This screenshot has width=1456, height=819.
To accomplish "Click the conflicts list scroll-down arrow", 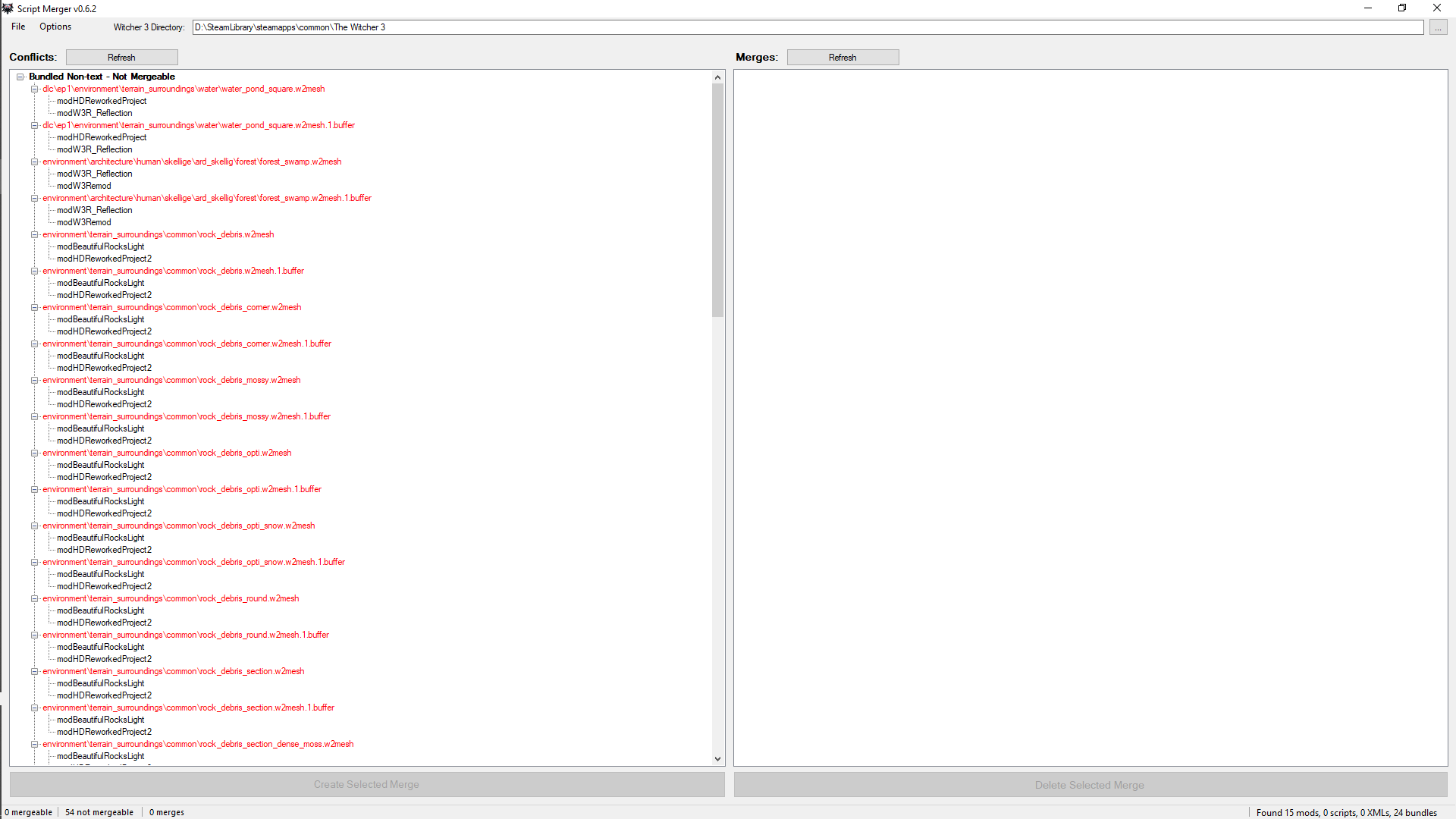I will (x=717, y=758).
